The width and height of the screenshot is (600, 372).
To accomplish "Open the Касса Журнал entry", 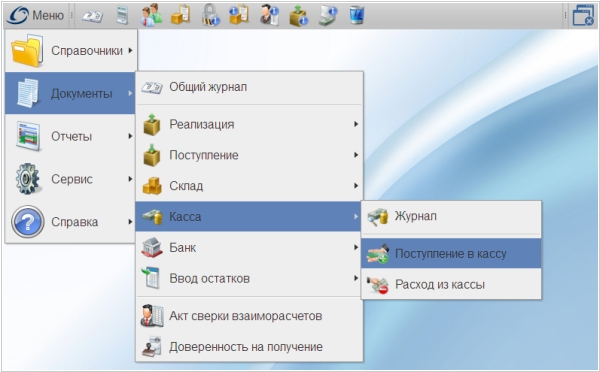I will coord(451,216).
